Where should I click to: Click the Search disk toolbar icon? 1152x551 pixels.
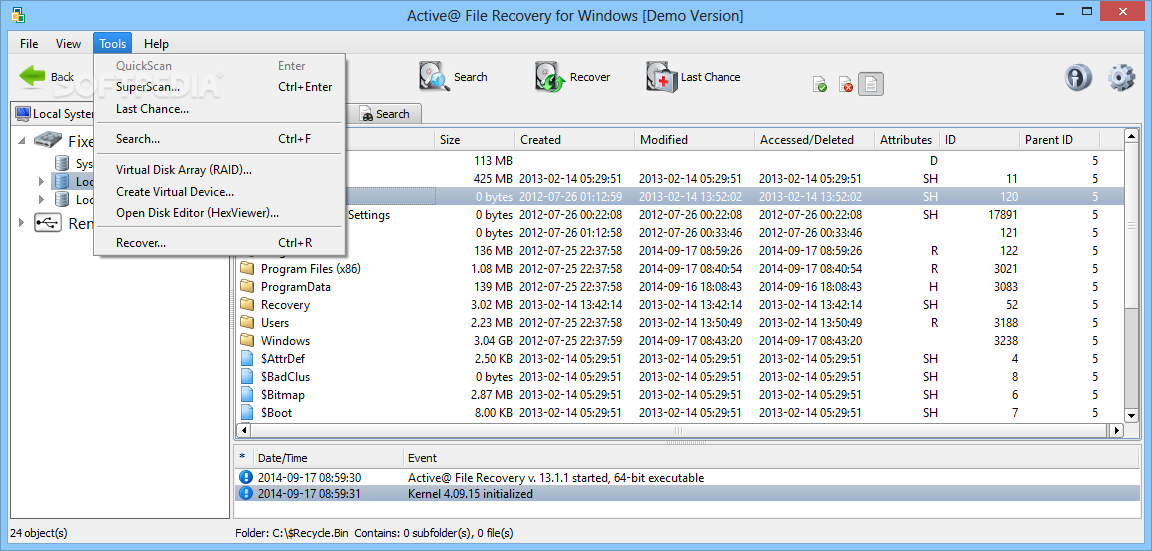click(435, 76)
